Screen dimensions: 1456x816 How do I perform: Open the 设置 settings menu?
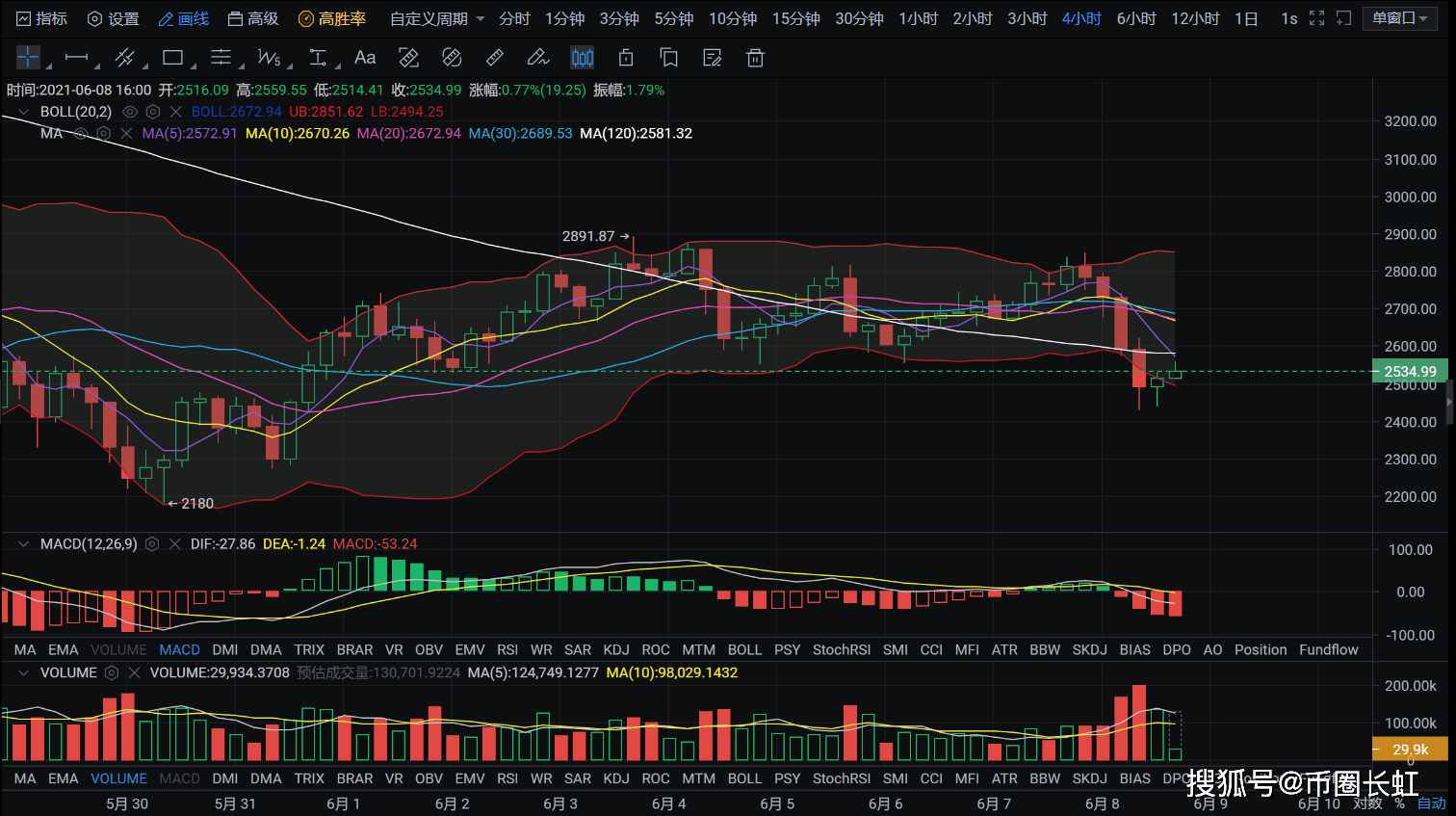[x=113, y=18]
